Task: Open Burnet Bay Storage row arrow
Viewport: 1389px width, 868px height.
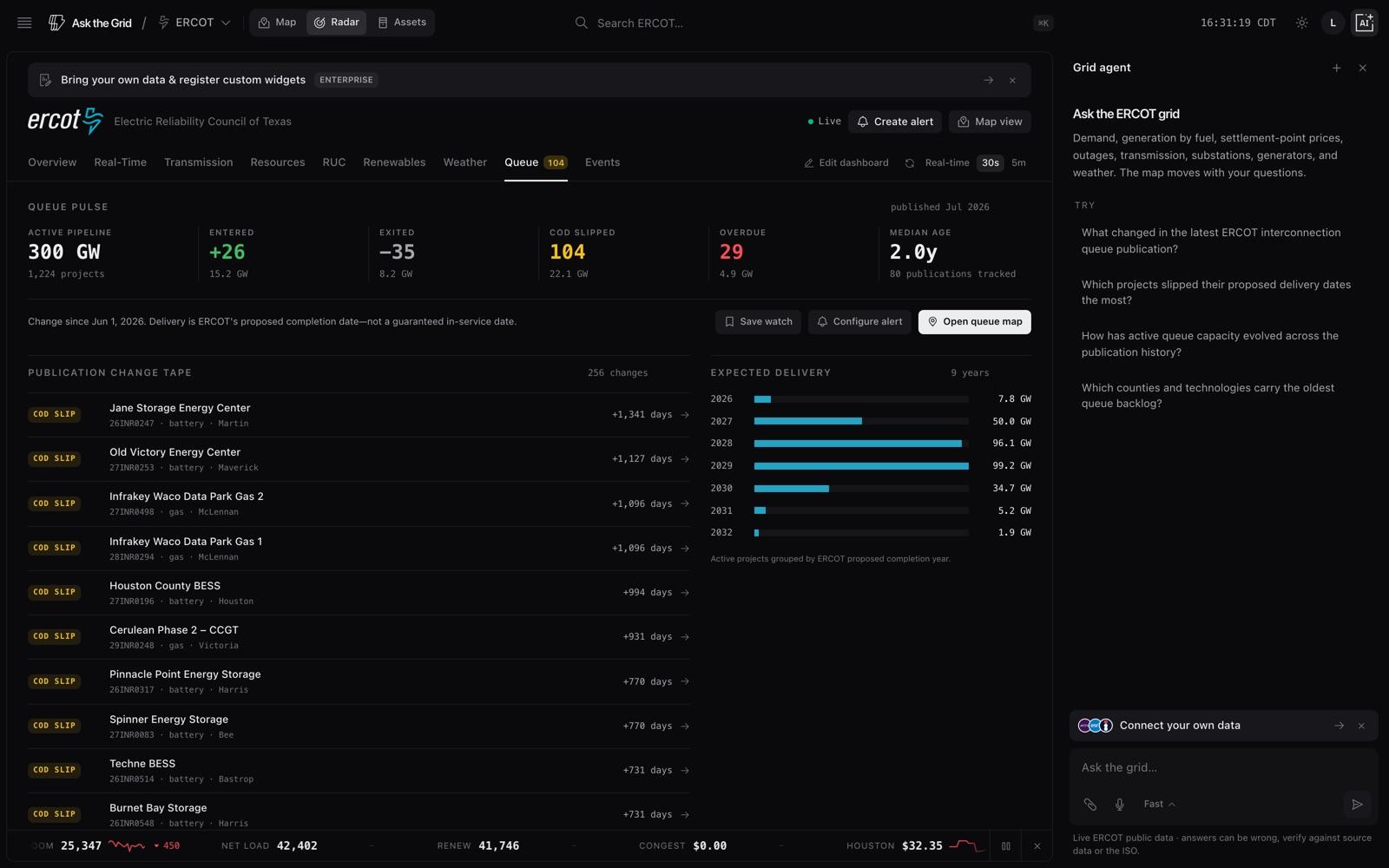Action: (685, 814)
